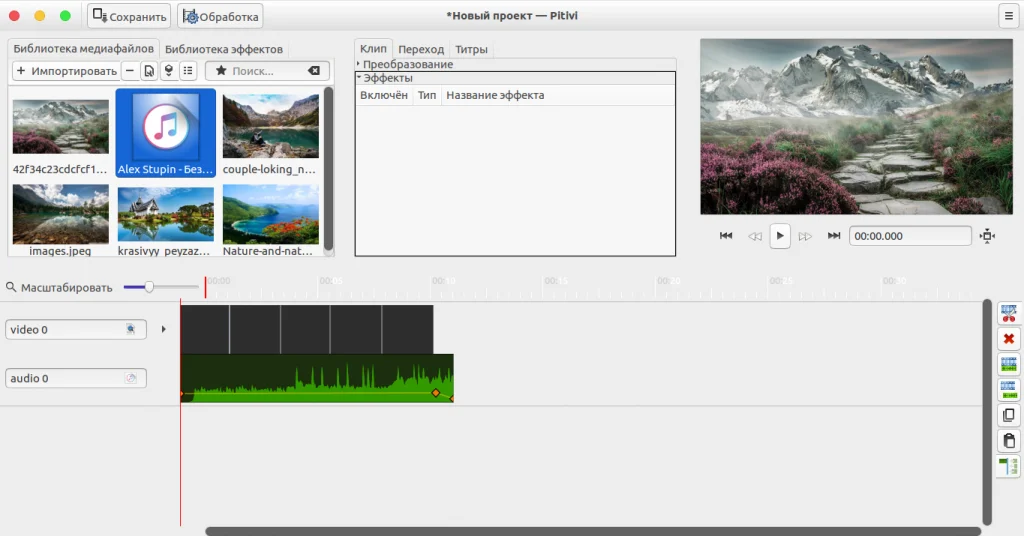Step forward one second in the viewer
Screen dimensions: 1024x536
click(805, 236)
